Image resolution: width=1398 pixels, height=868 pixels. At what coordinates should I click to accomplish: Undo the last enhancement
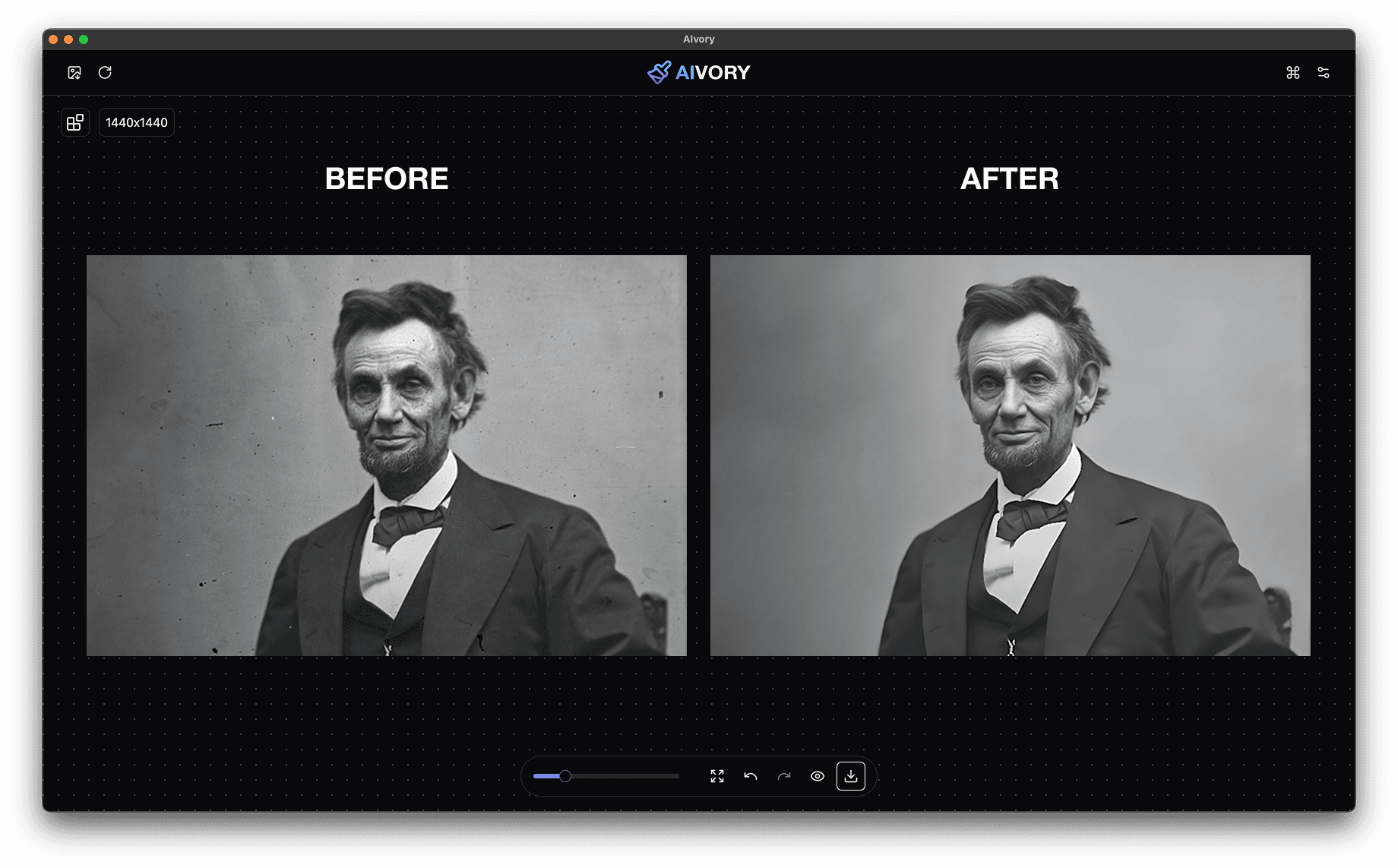pyautogui.click(x=750, y=776)
